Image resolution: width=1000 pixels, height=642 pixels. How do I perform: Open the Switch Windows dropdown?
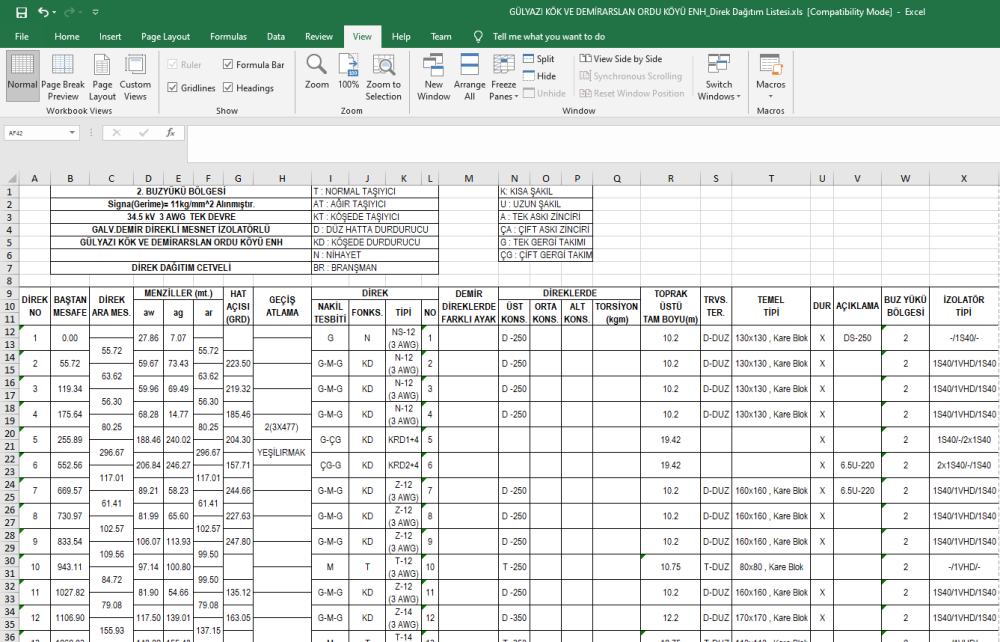click(x=719, y=78)
